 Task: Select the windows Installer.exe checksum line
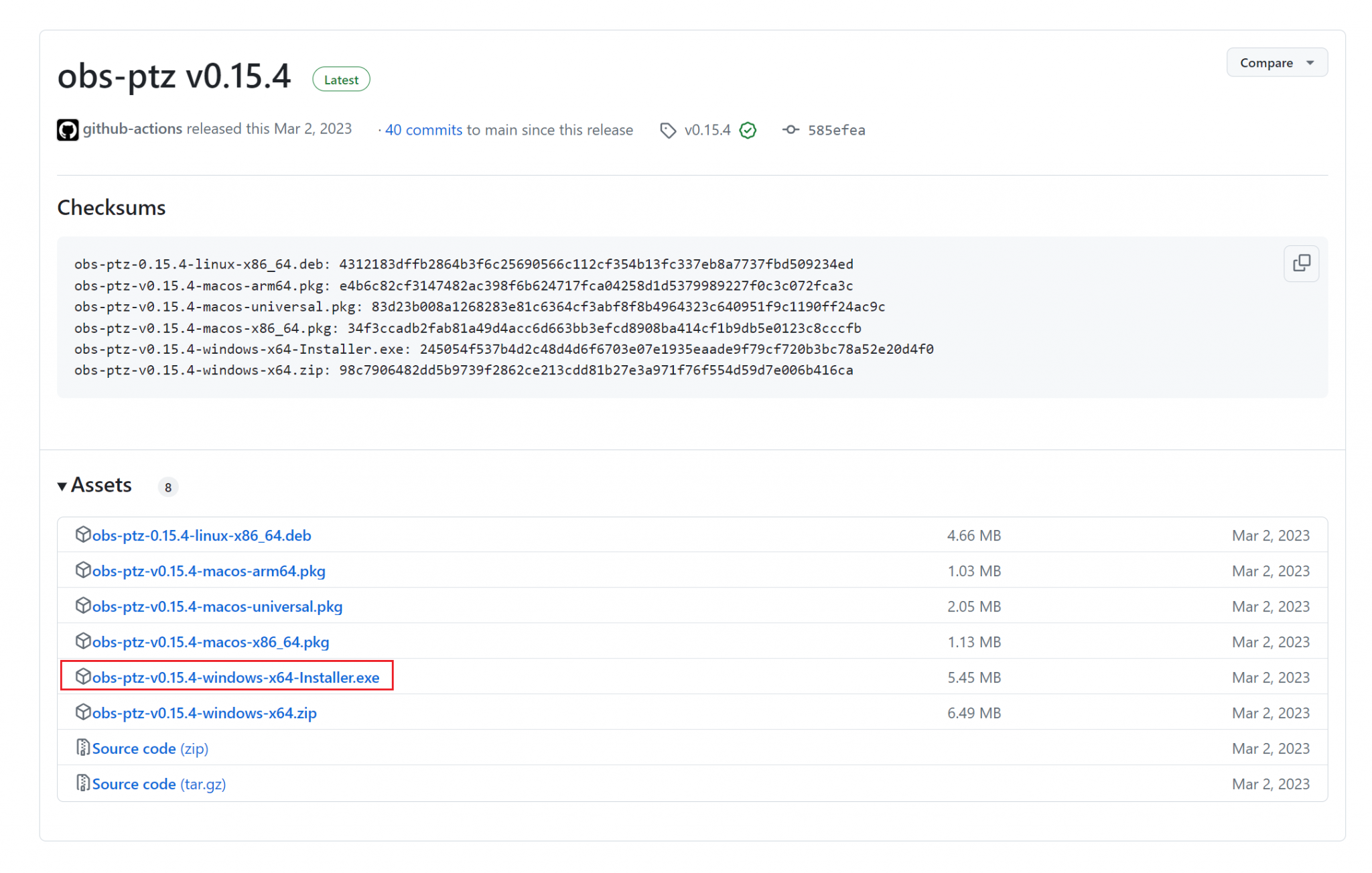click(x=504, y=349)
